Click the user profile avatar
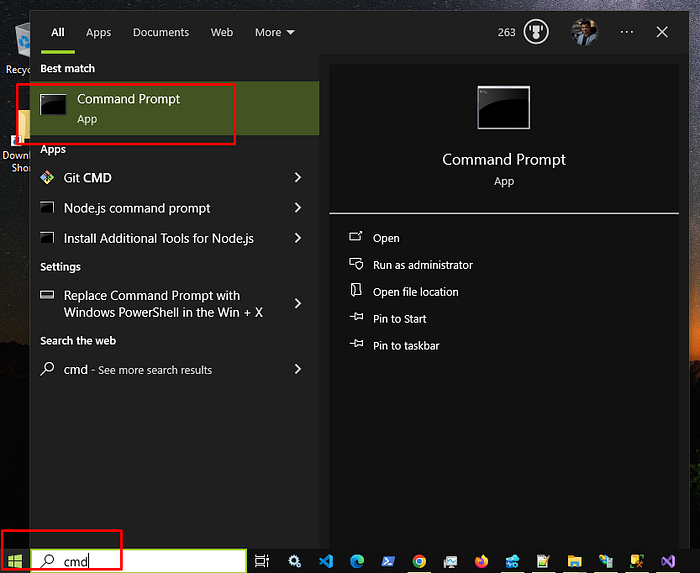 584,32
